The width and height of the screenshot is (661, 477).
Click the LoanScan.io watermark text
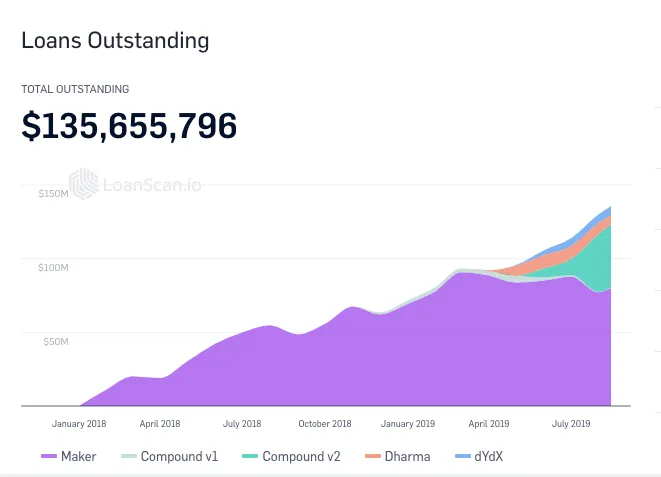(x=152, y=185)
